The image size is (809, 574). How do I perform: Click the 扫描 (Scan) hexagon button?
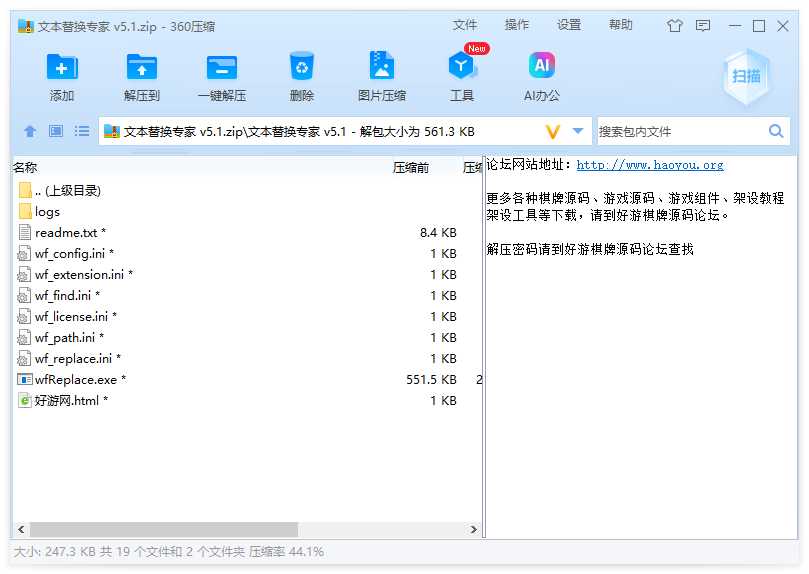(x=747, y=77)
